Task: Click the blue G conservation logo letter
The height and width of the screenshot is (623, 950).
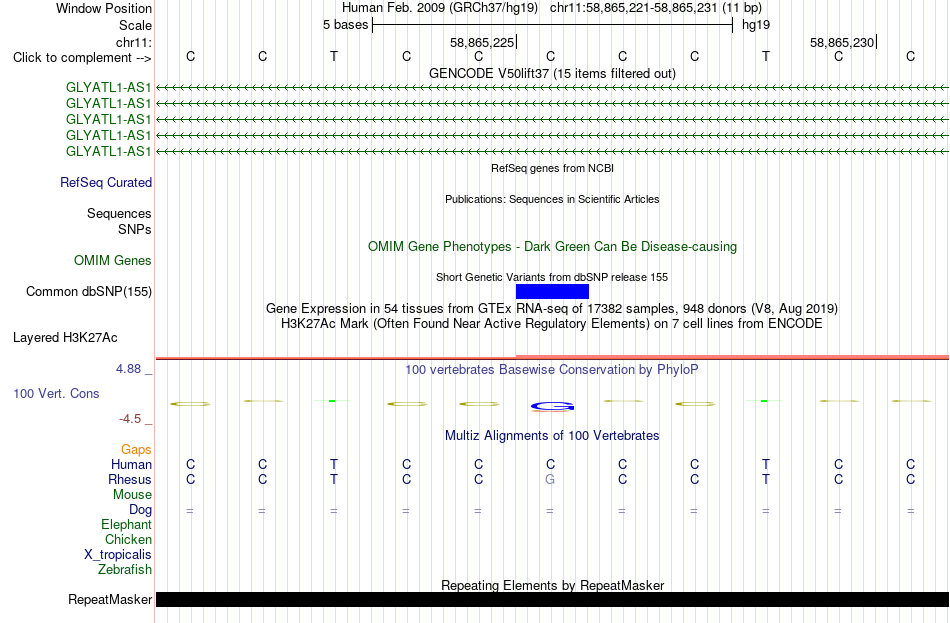Action: click(x=552, y=406)
